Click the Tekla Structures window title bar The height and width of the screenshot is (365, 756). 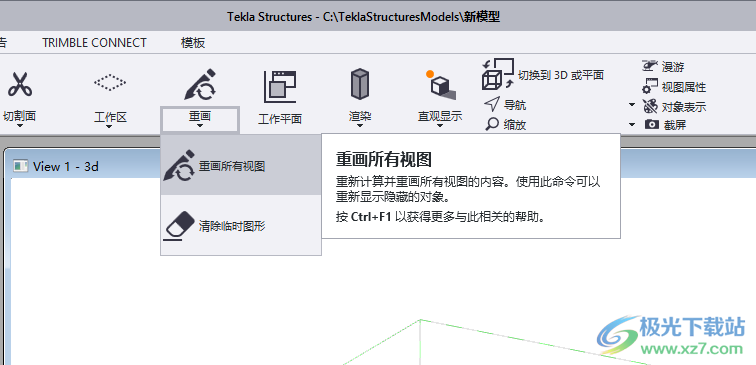(378, 16)
